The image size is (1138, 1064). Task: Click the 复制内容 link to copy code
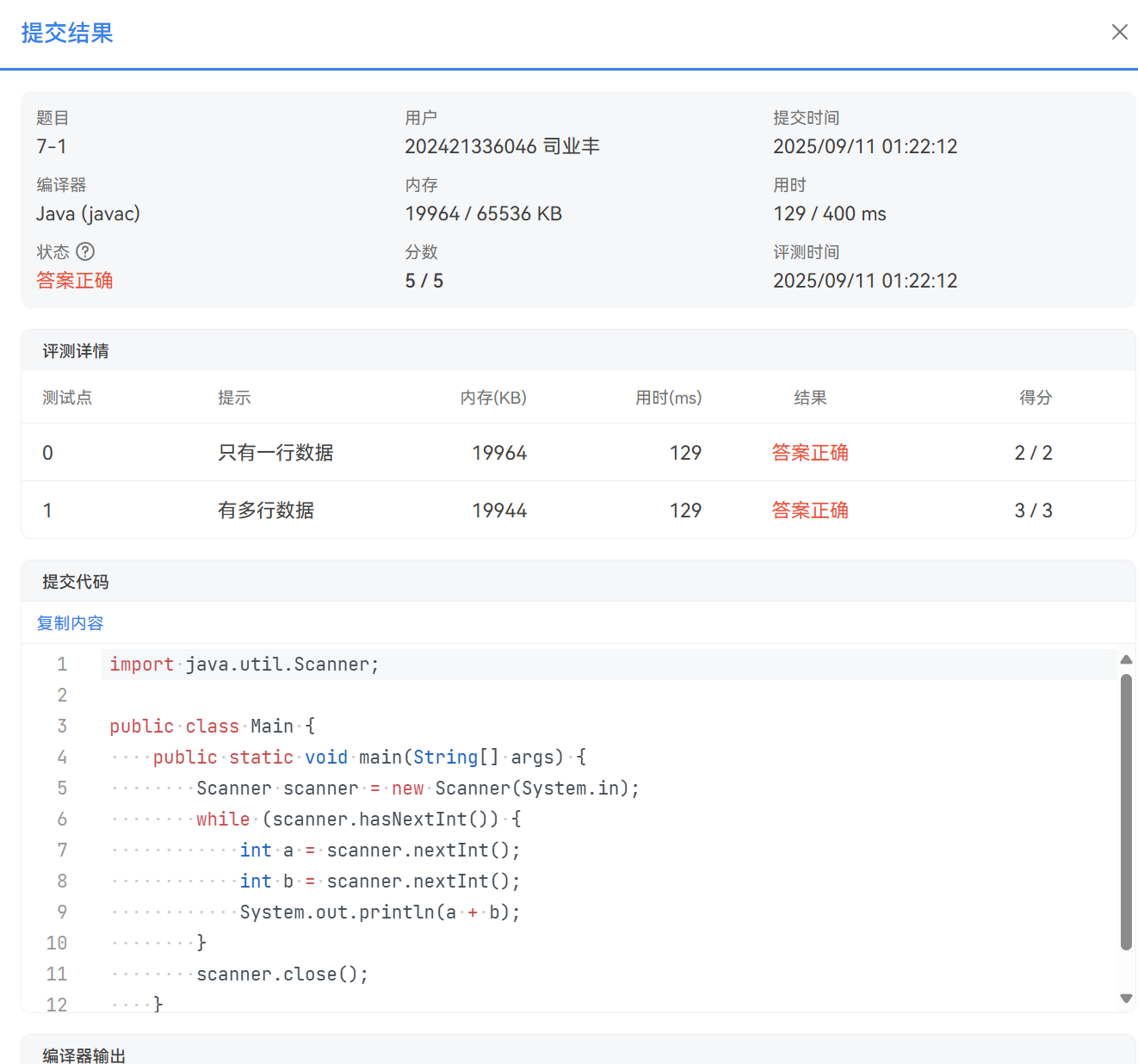tap(70, 622)
